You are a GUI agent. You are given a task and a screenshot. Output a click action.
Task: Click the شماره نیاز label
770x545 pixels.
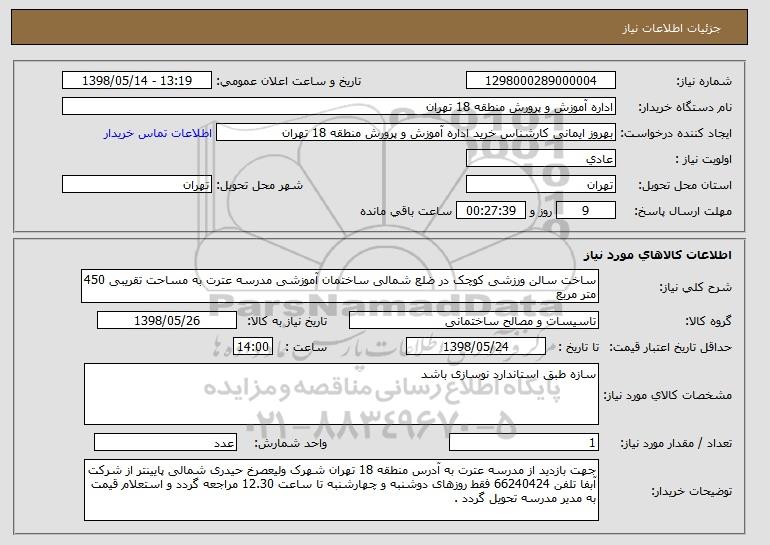704,82
